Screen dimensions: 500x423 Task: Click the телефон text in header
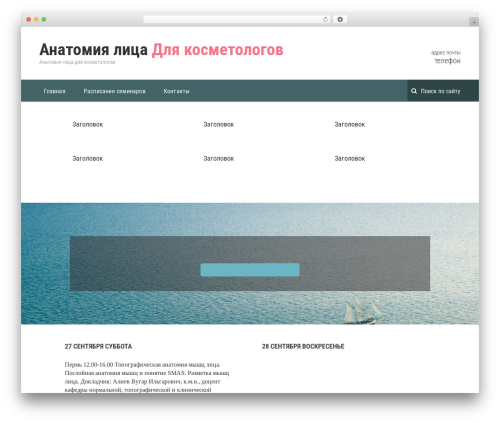coord(447,61)
